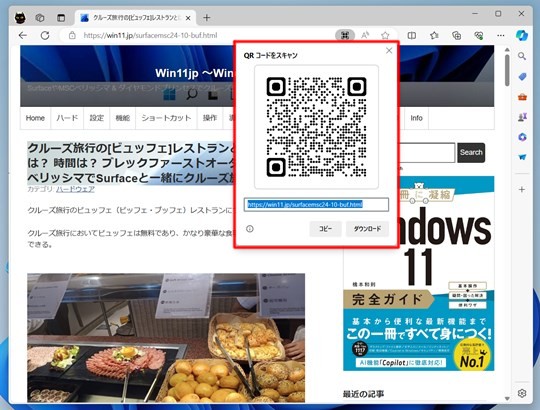Open sidebar Outlook send icon
This screenshot has width=540, height=410.
coord(522,157)
